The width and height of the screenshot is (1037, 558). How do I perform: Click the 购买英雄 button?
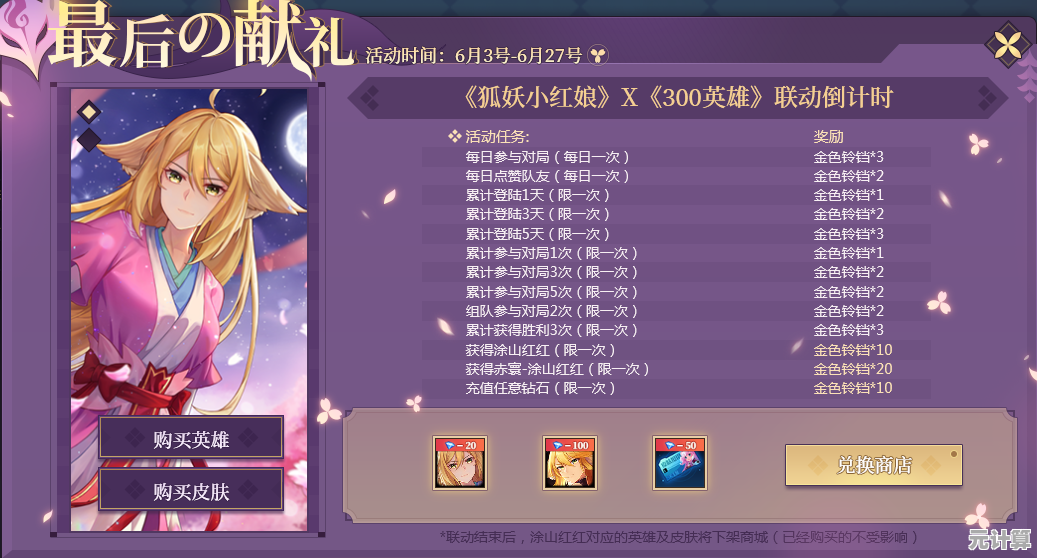coord(191,437)
